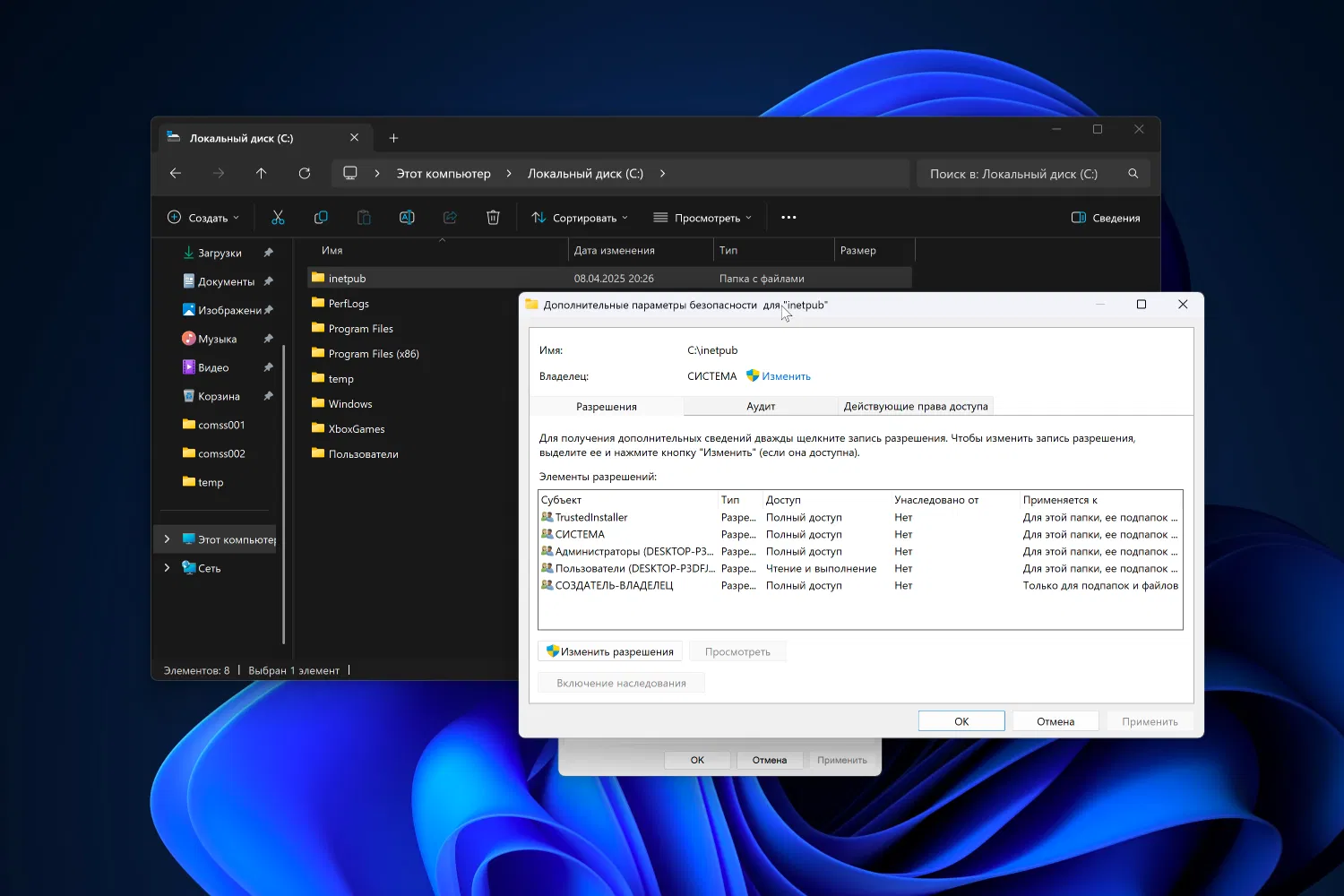Open the Сортировать dropdown
The height and width of the screenshot is (896, 1344).
tap(580, 218)
